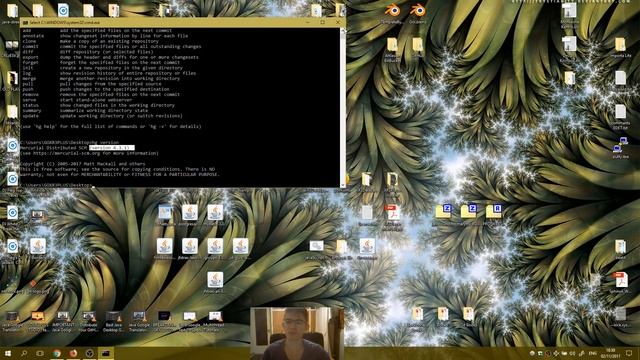Launch Firefox from the taskbar
The image size is (640, 360).
point(73,353)
